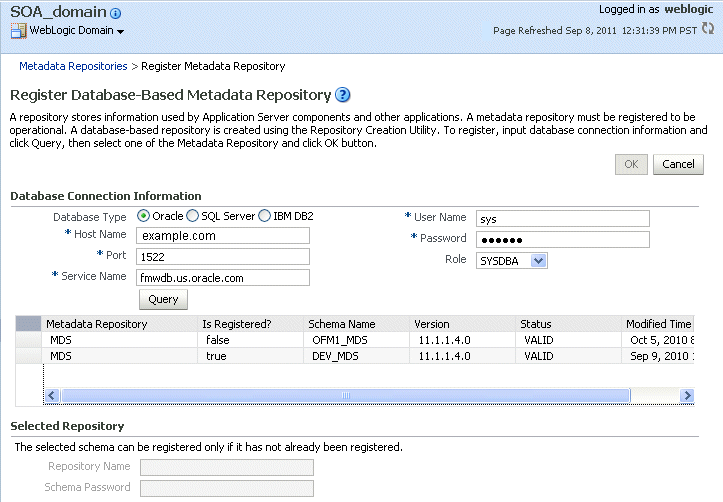This screenshot has width=723, height=502.
Task: Click the Cancel button
Action: point(678,164)
